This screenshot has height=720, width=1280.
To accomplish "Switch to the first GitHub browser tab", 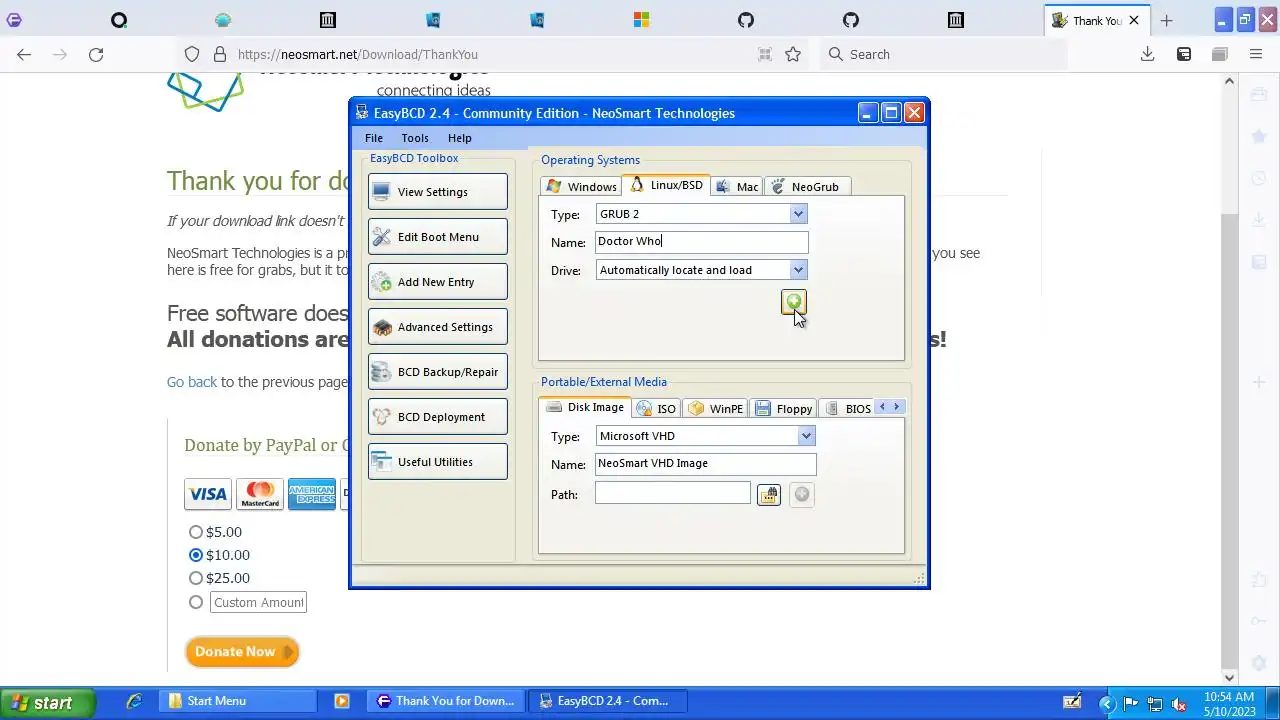I will tap(746, 20).
